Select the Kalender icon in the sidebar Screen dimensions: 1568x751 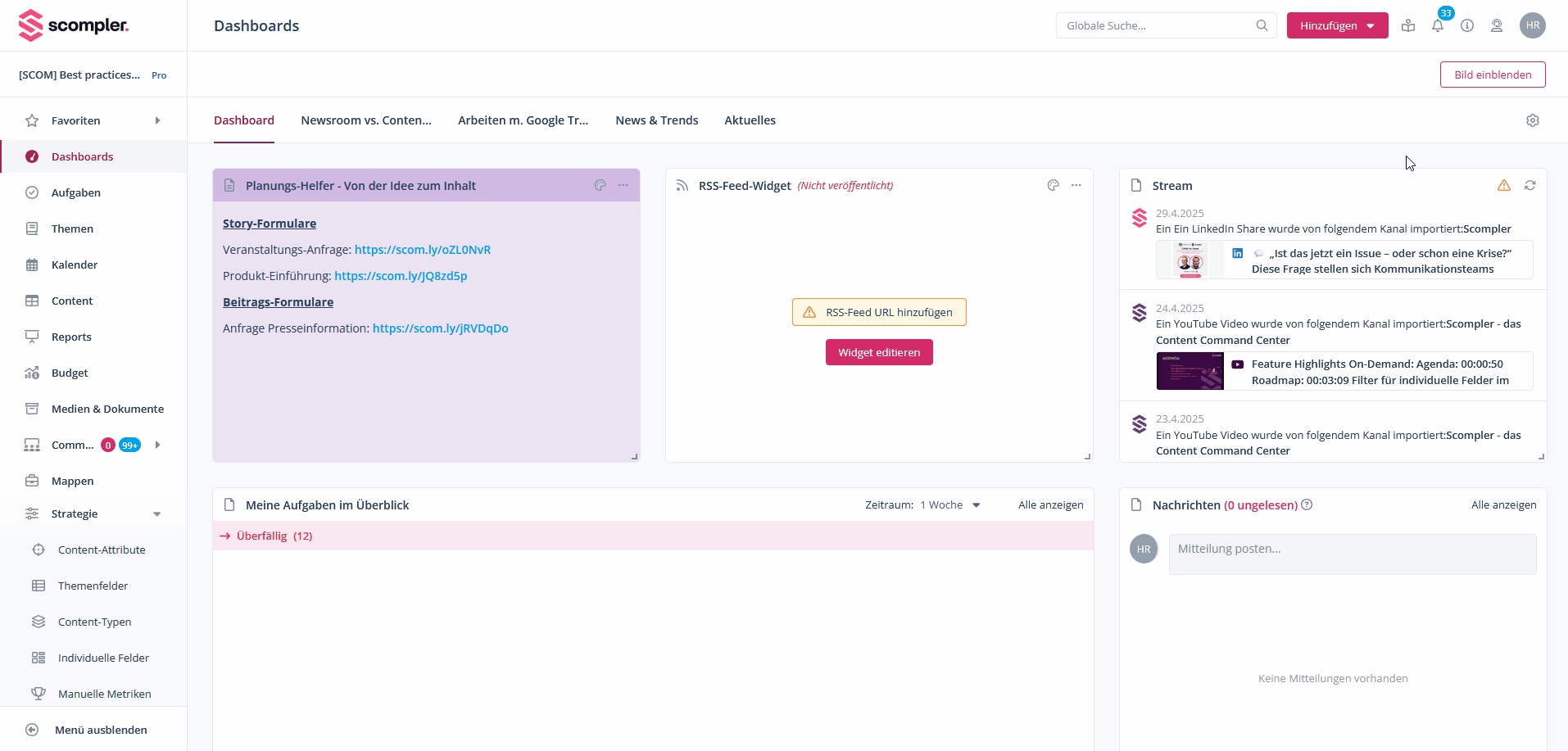[31, 265]
